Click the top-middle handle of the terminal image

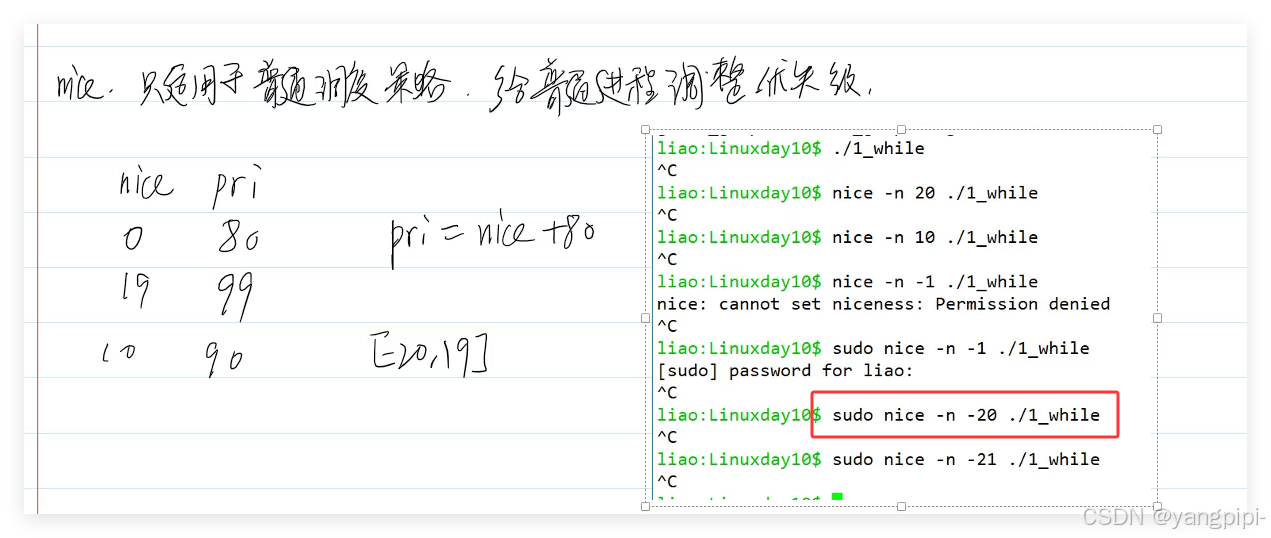click(901, 129)
